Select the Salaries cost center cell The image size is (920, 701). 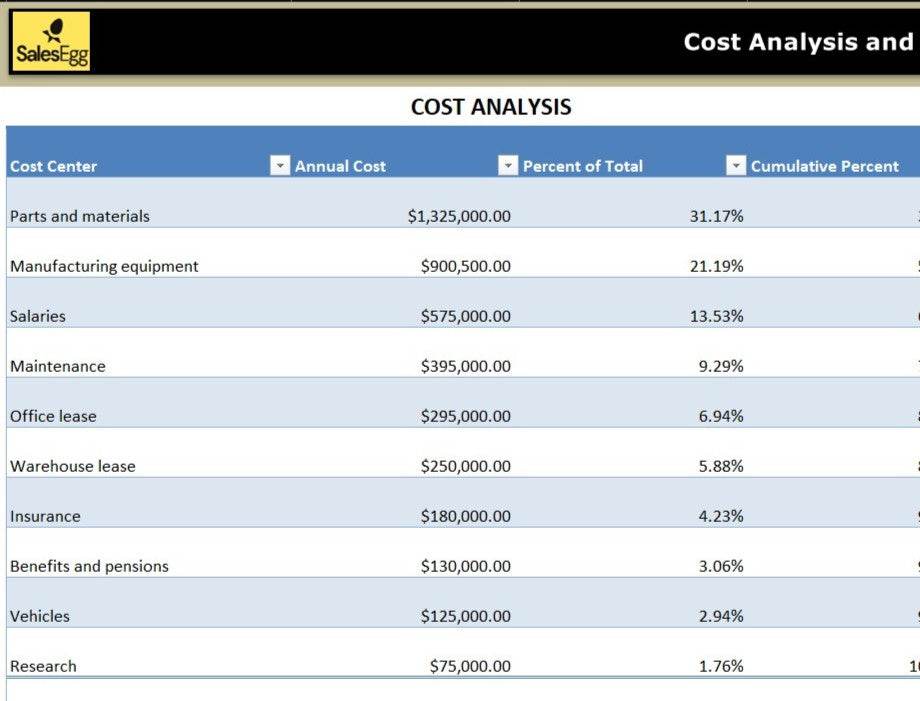click(38, 316)
